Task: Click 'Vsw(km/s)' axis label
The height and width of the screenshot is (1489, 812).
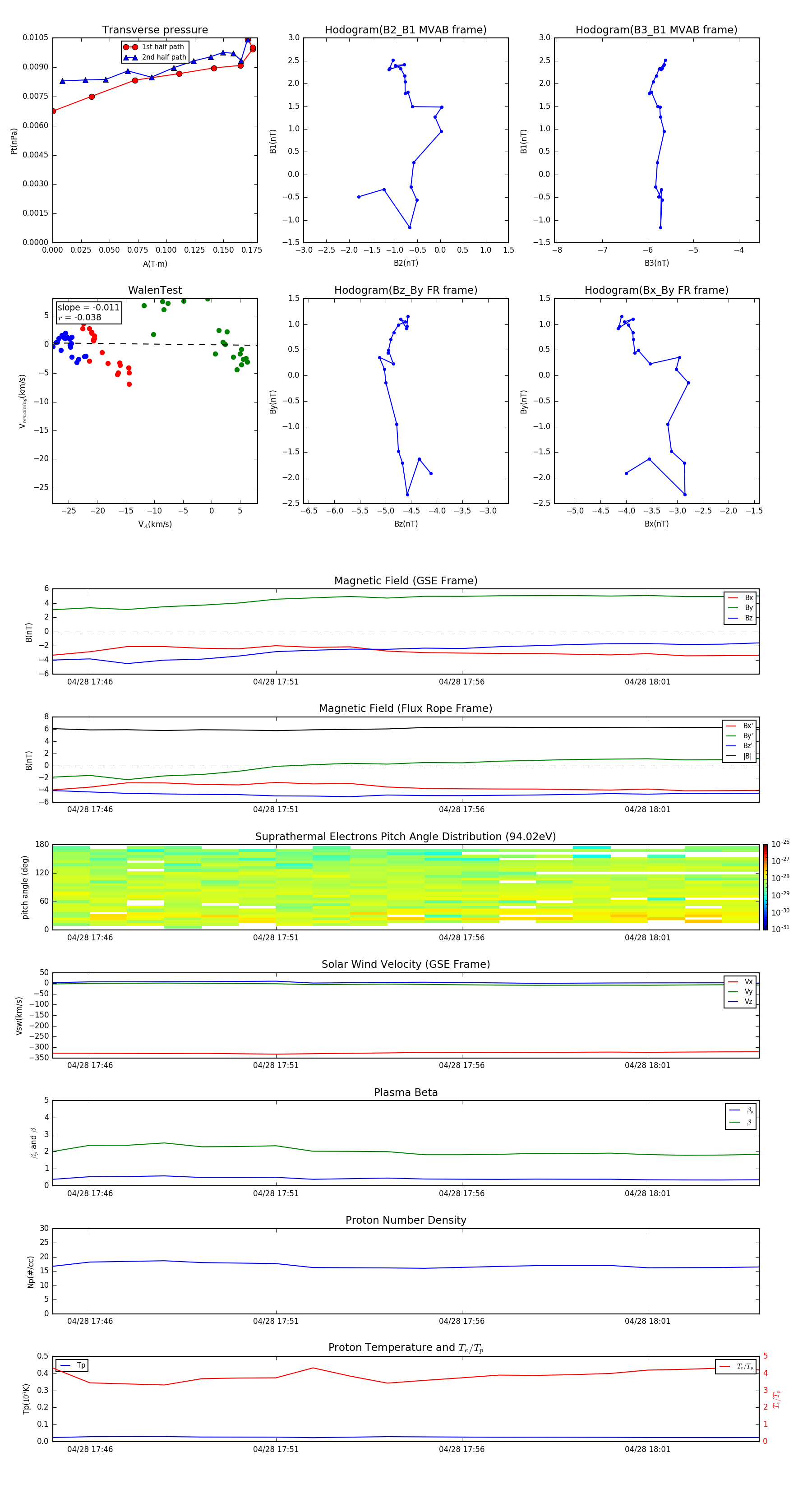Action: (x=19, y=1016)
